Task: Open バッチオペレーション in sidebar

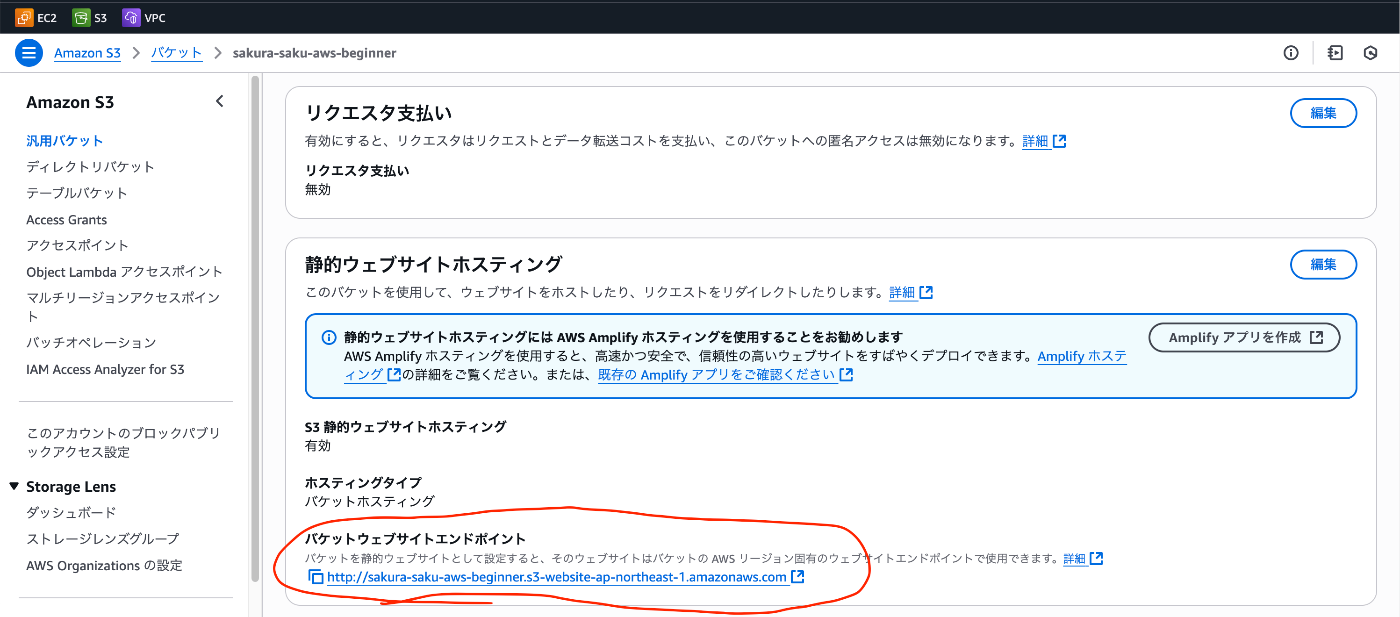Action: click(91, 343)
